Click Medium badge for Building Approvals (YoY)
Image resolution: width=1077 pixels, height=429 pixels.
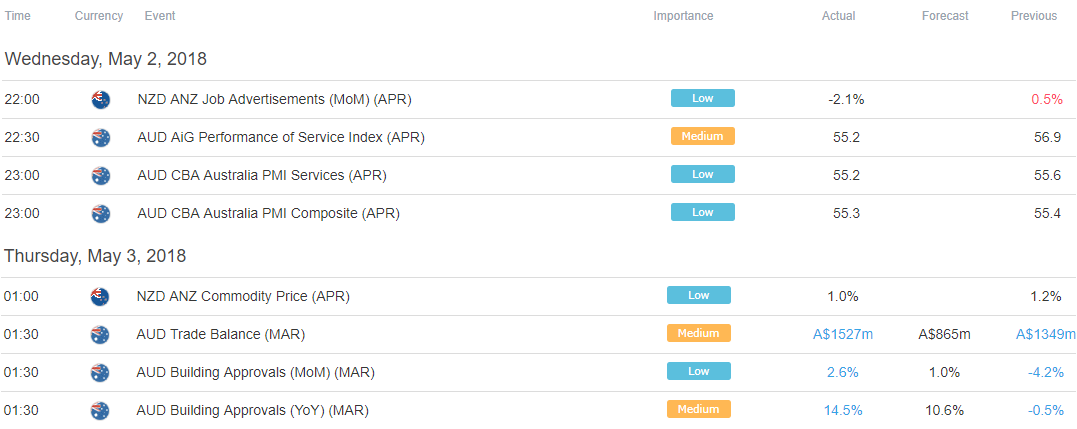[699, 409]
